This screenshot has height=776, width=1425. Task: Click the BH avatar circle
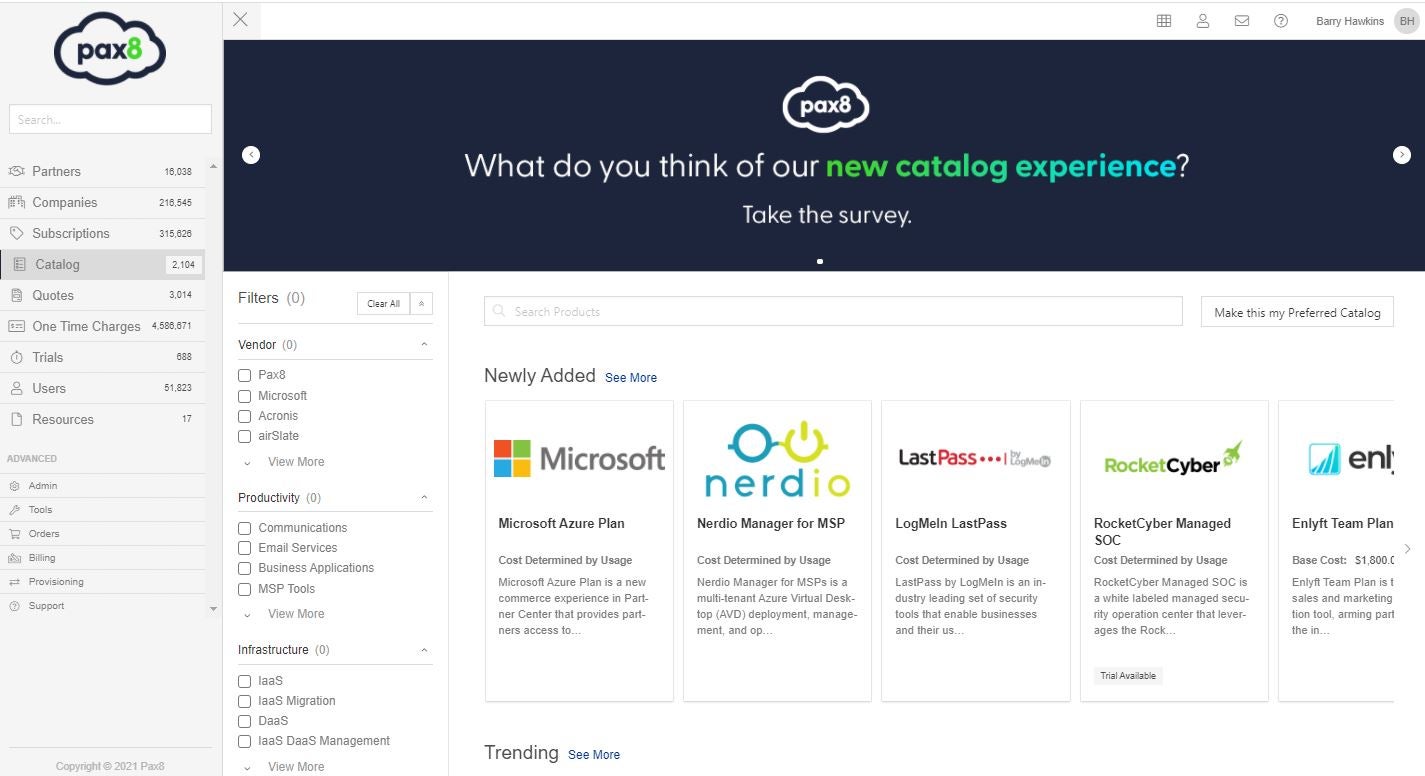coord(1407,21)
